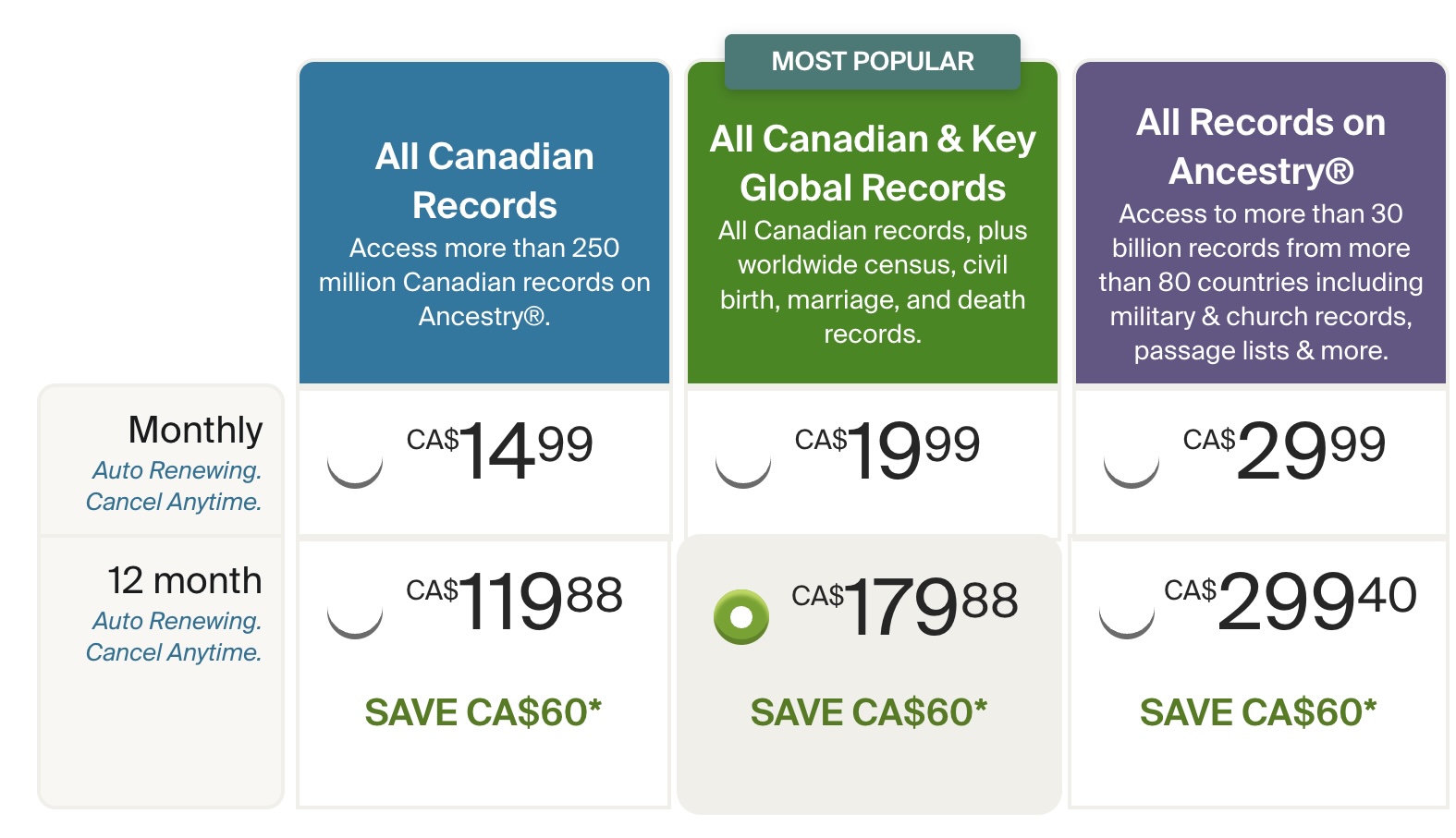Select monthly All Canadian Records radio button
Image resolution: width=1456 pixels, height=838 pixels.
355,460
